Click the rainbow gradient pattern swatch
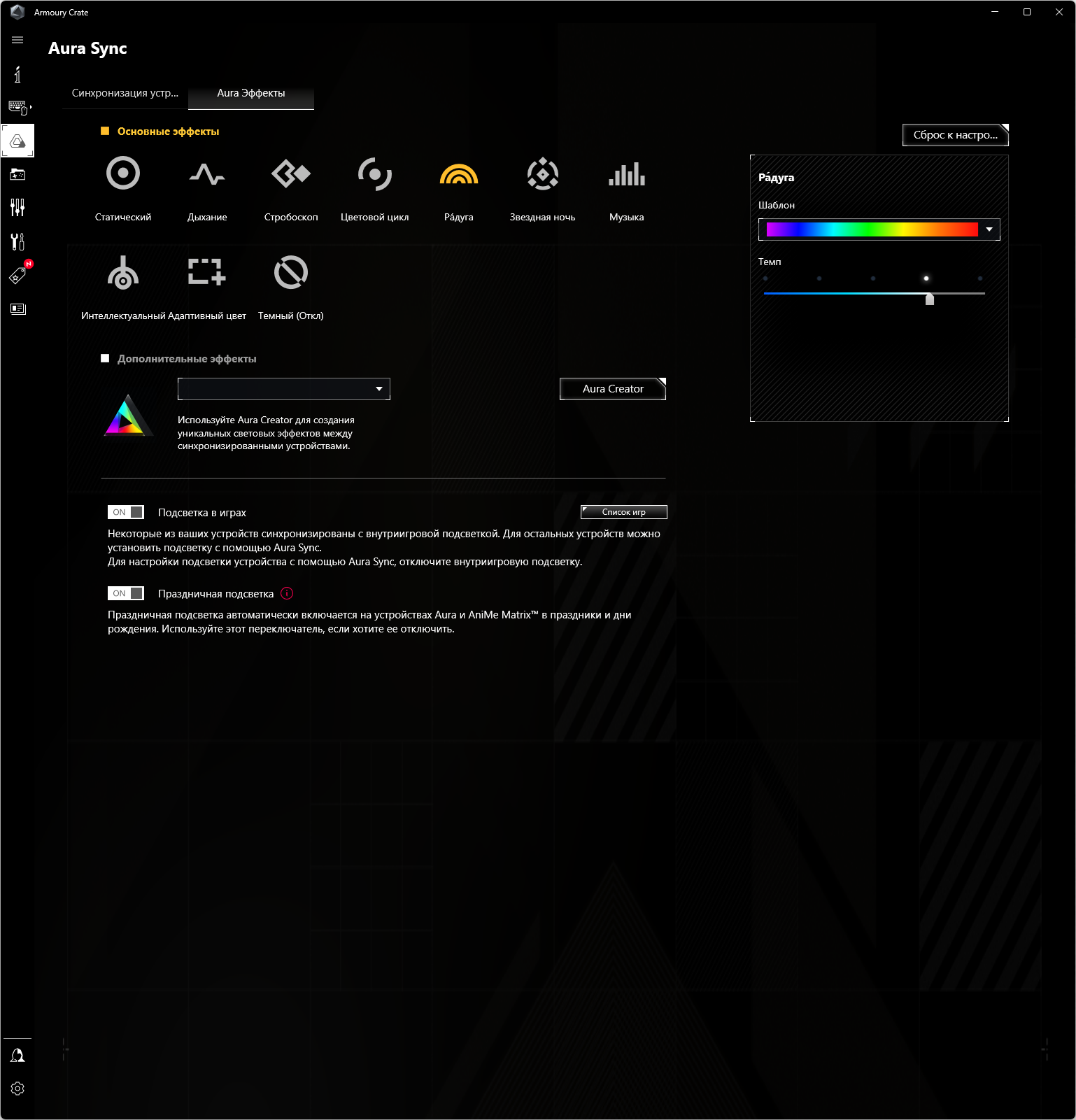 [872, 229]
